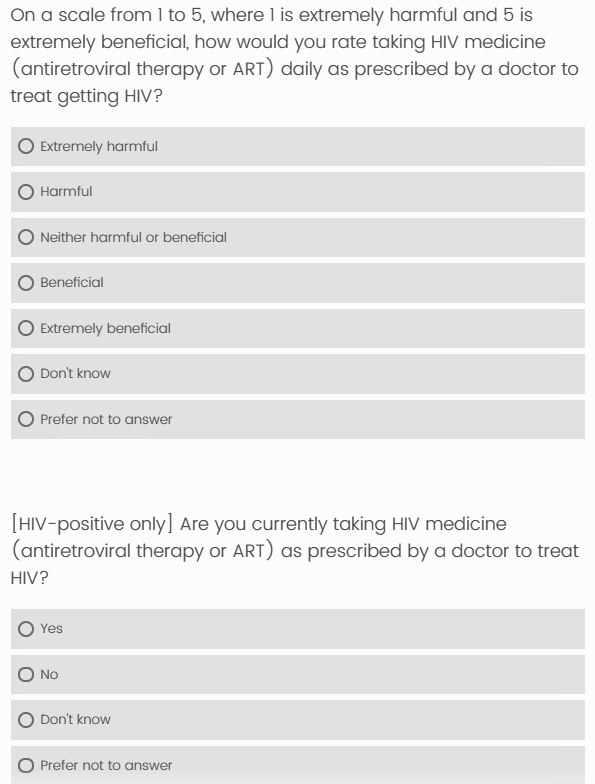595x784 pixels.
Task: Click the Yes answer row
Action: point(298,629)
